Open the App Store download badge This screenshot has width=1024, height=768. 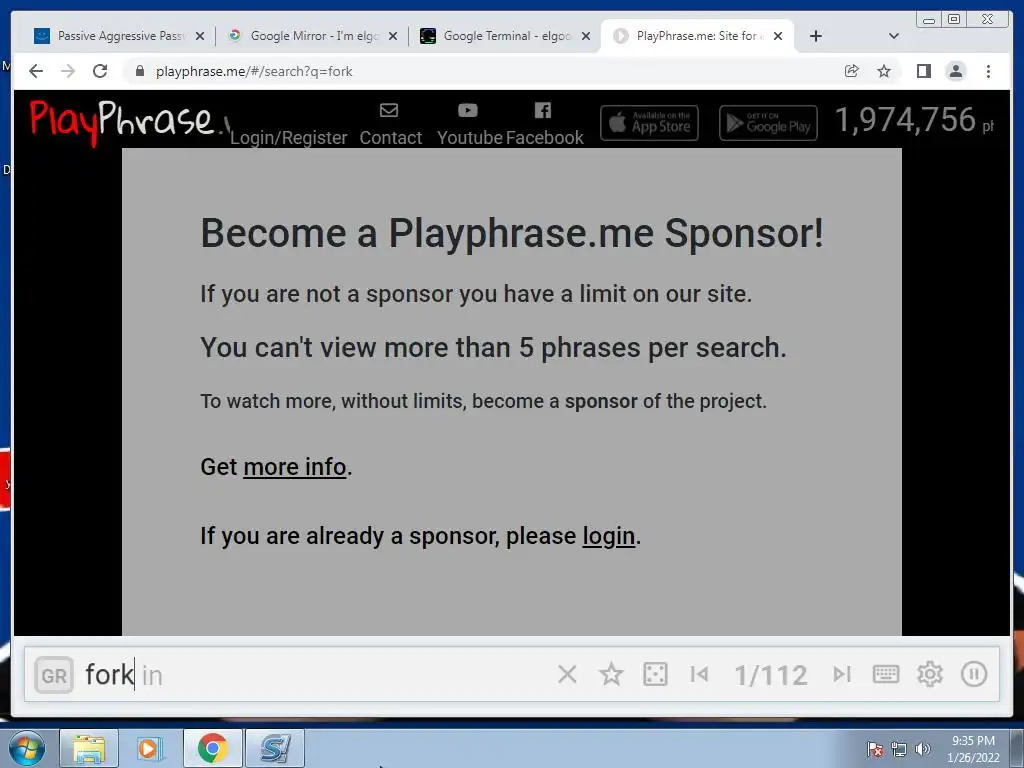coord(649,123)
